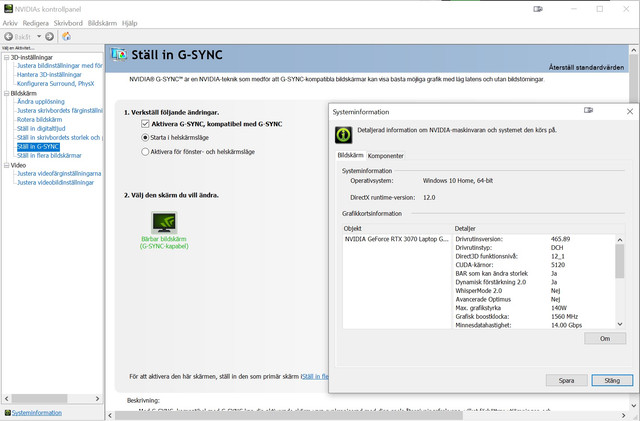Viewport: 640px width, 421px height.
Task: Click main panel vertical scroll-up arrow
Action: point(633,50)
